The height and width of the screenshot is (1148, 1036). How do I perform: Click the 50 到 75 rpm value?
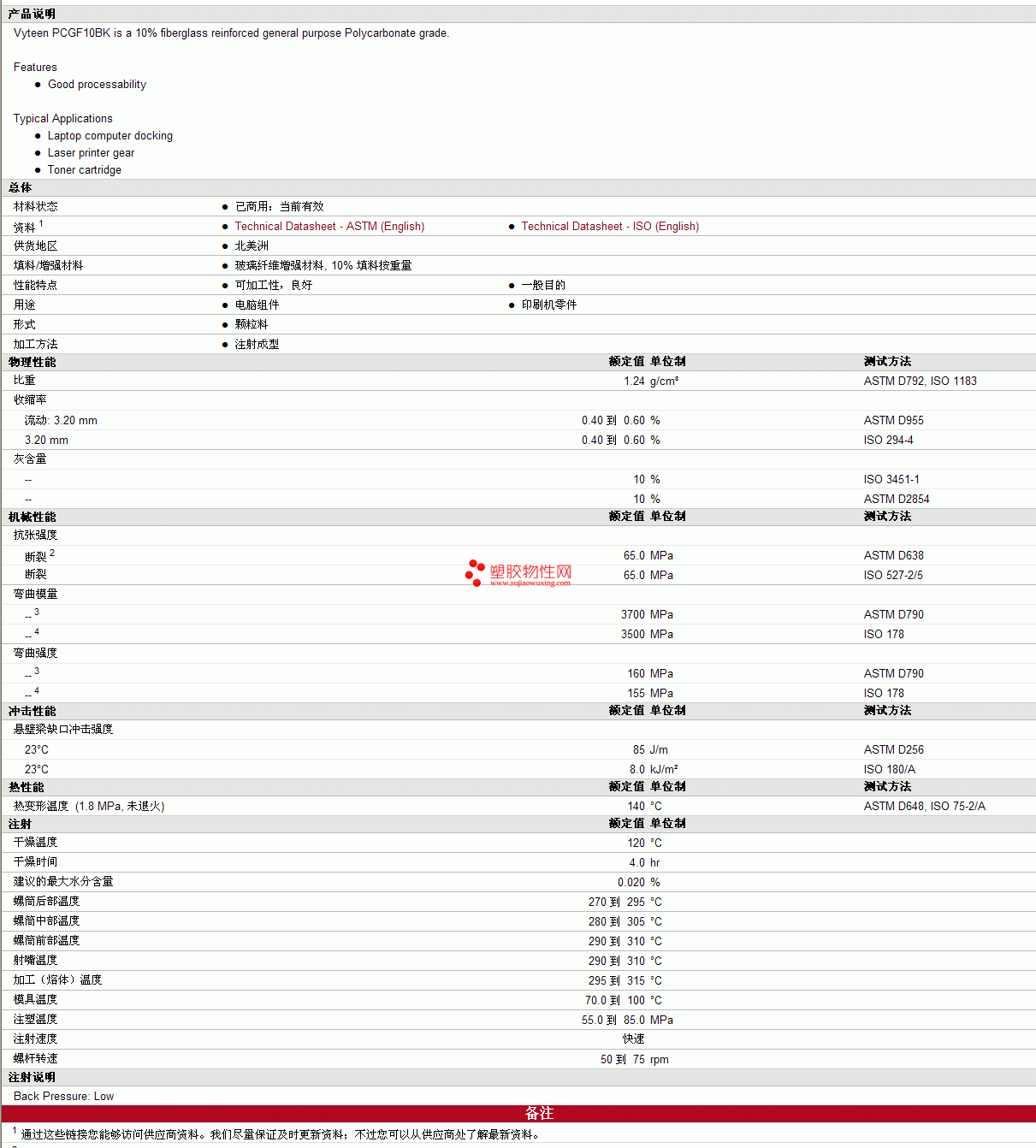point(635,1060)
